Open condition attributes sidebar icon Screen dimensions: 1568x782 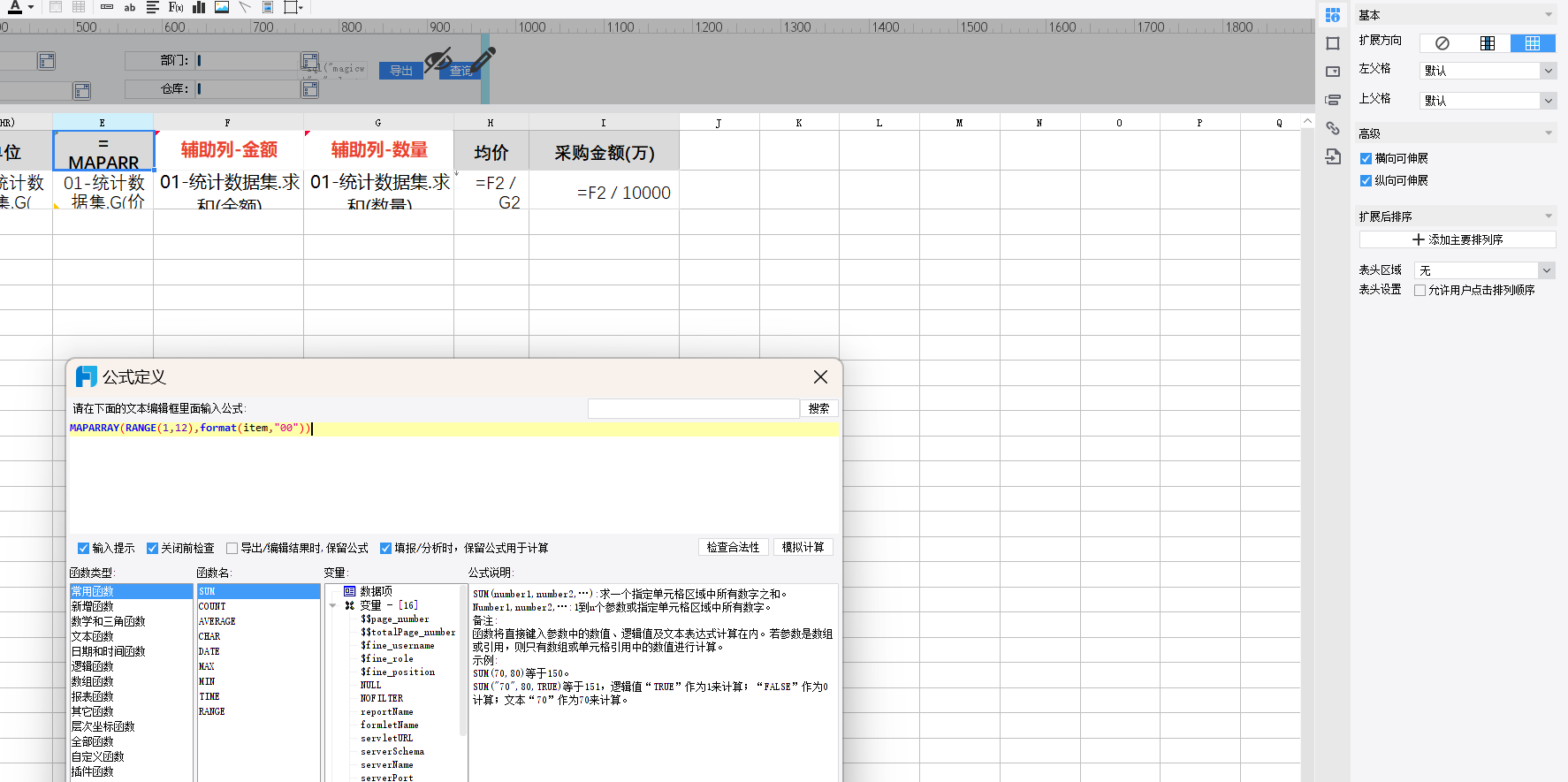(x=1333, y=100)
